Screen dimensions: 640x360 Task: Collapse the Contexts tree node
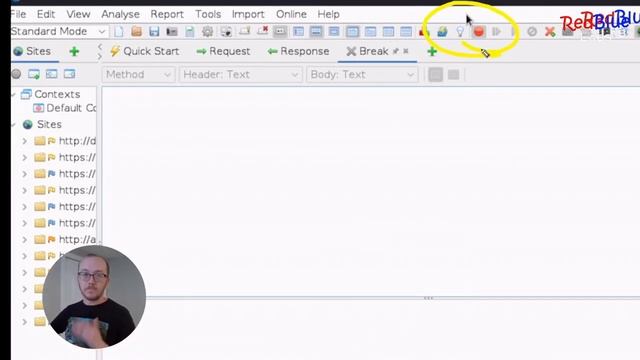[x=13, y=94]
